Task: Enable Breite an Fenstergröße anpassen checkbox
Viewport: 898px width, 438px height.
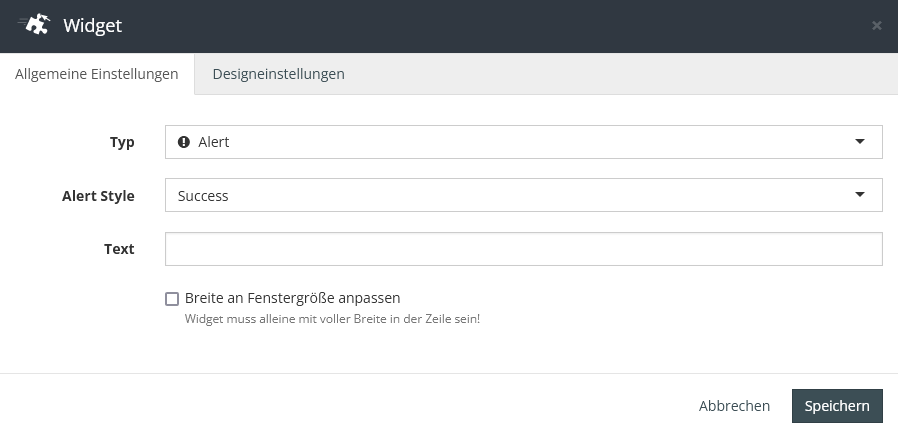Action: tap(172, 298)
